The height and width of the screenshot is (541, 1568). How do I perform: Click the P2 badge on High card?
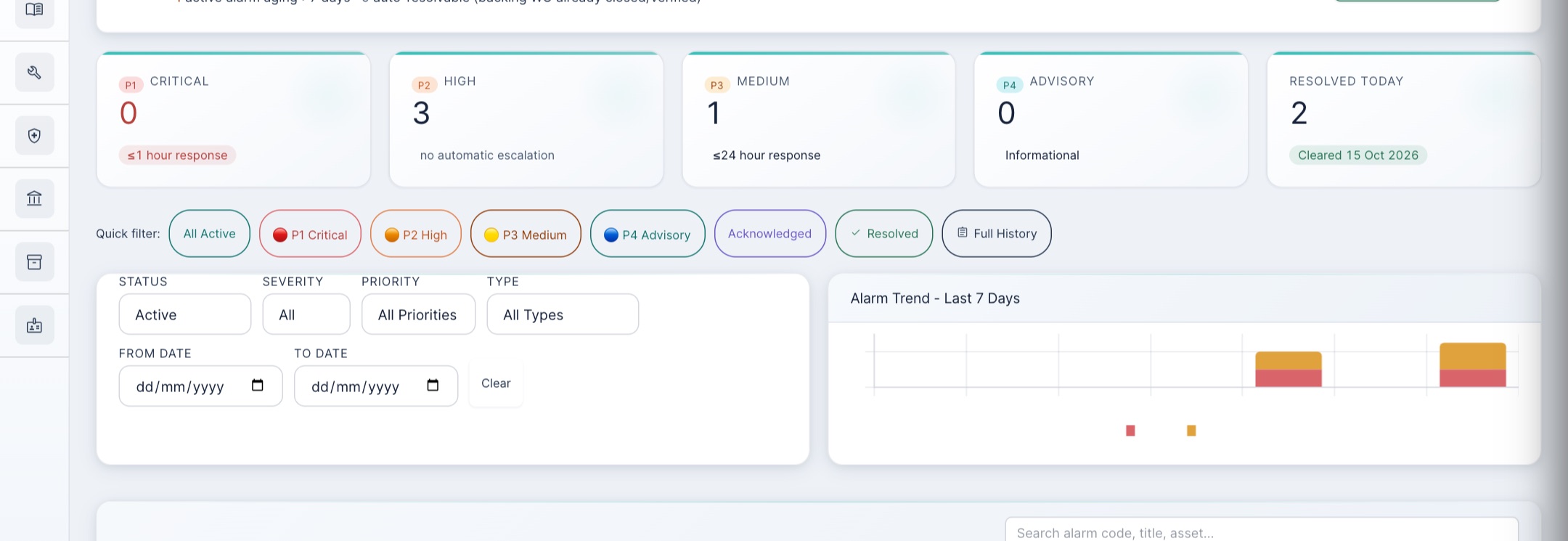(424, 85)
